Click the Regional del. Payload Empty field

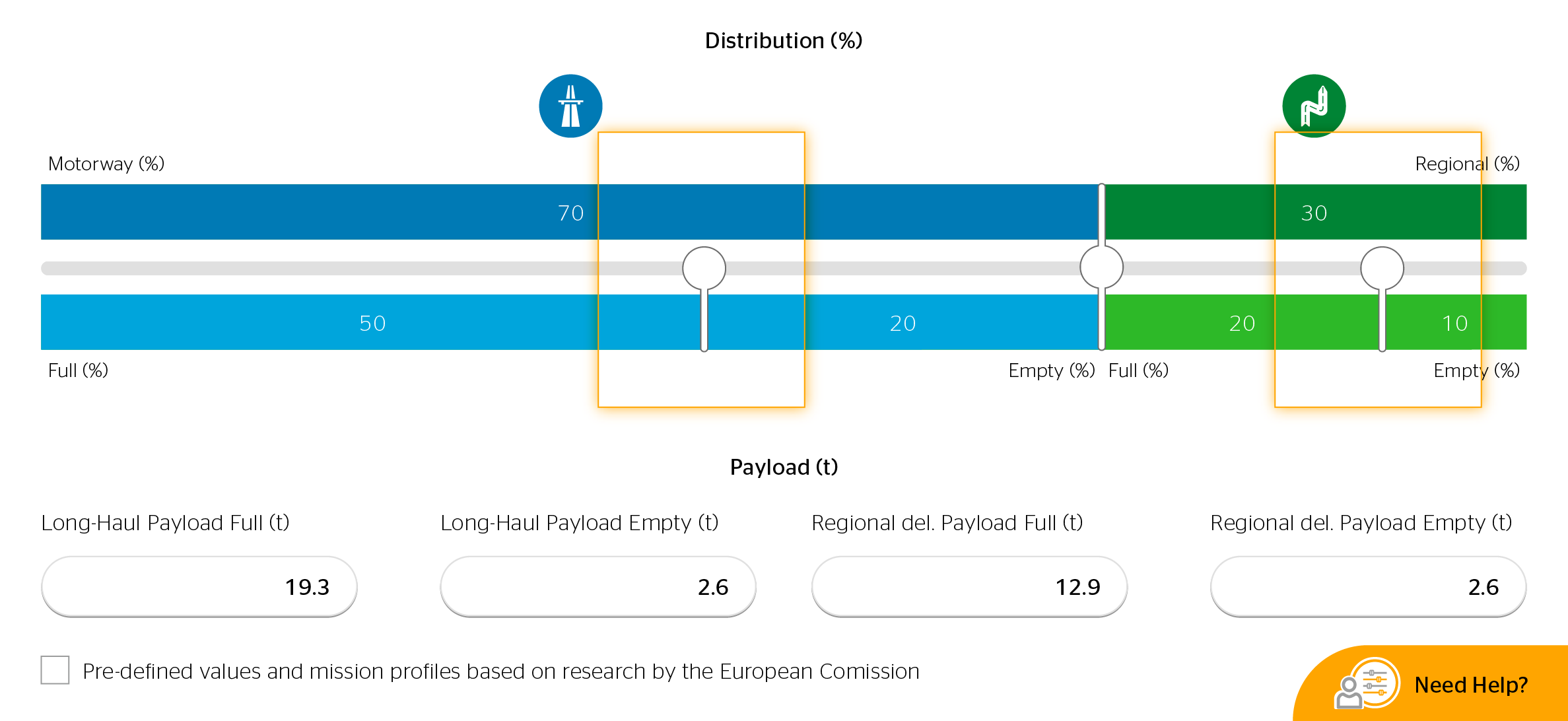coord(1368,586)
